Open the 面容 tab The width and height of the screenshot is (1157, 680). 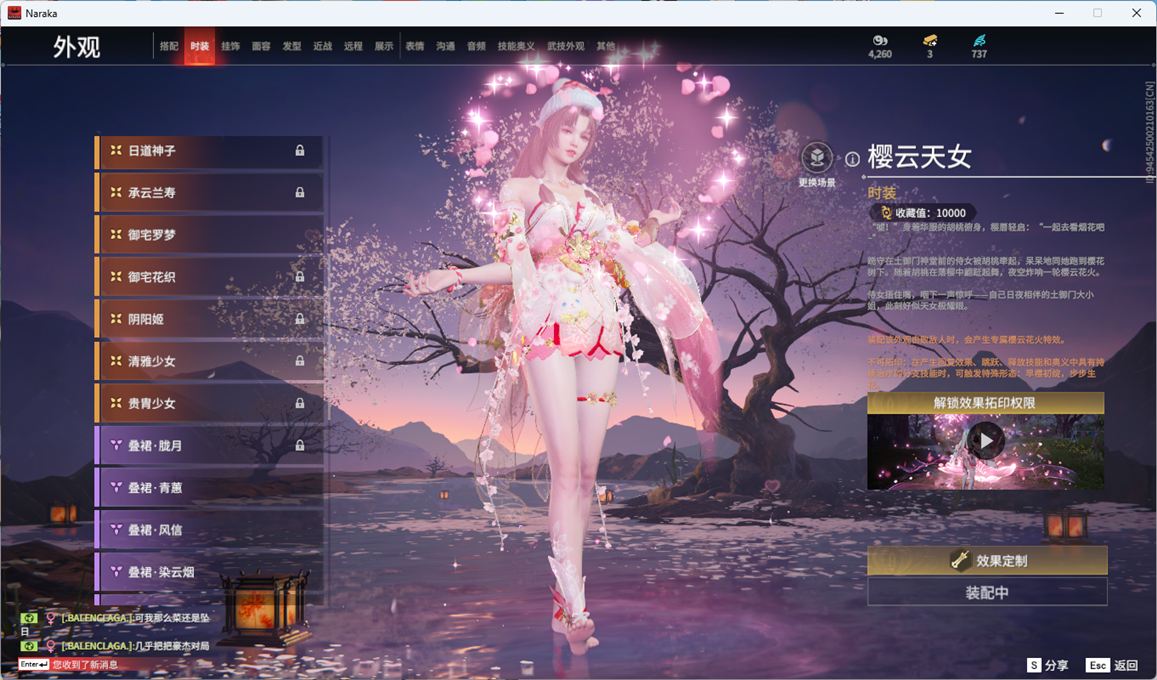coord(261,46)
